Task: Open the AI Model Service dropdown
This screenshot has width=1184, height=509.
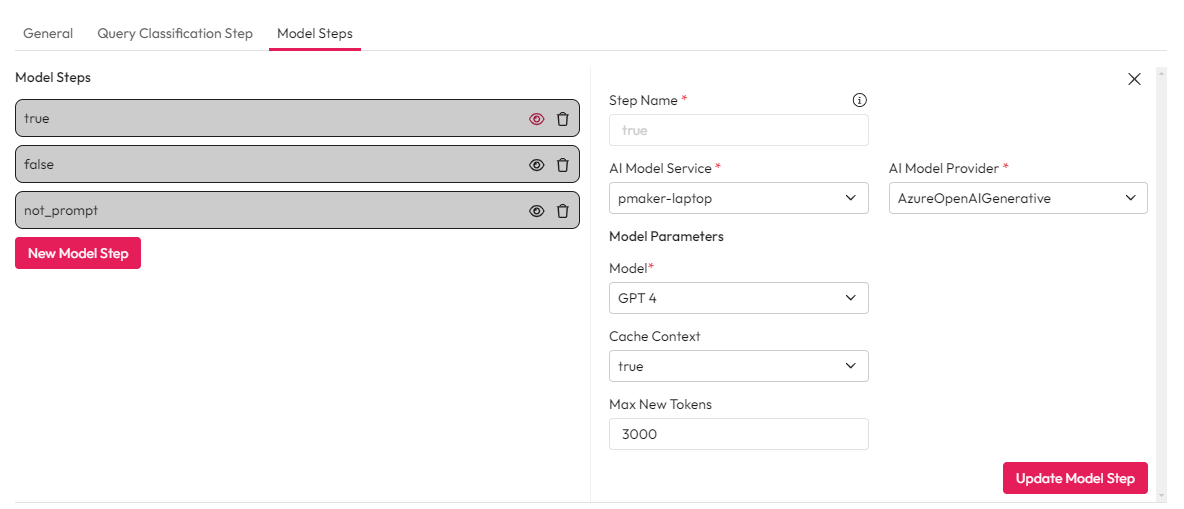Action: pyautogui.click(x=738, y=198)
